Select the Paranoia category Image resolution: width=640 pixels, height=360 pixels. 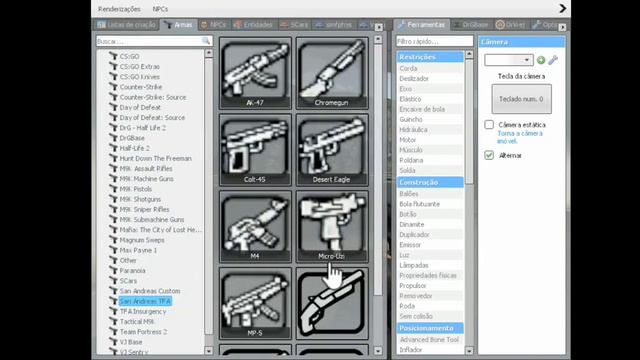click(x=132, y=271)
